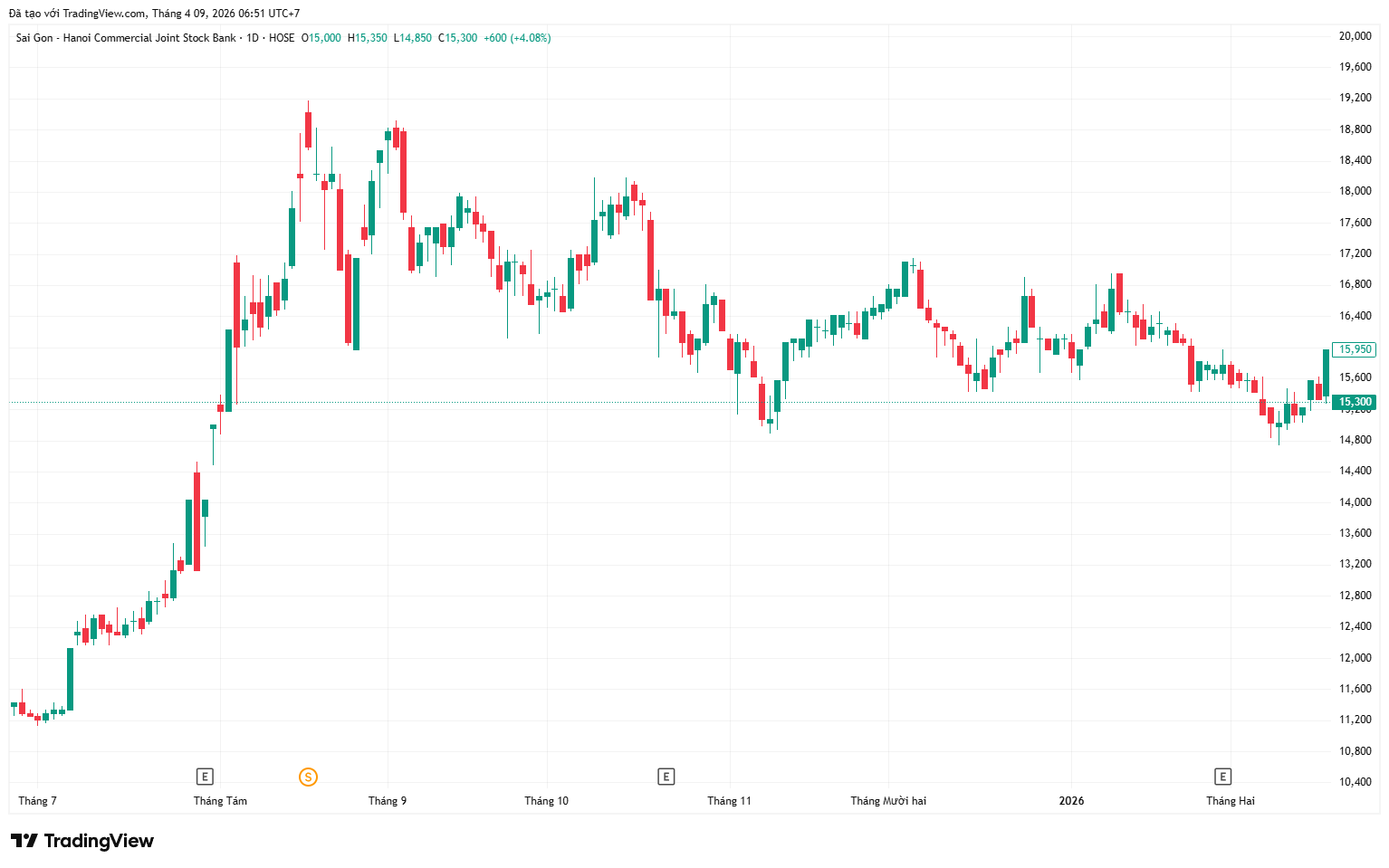Select the HOSE exchange label
The width and height of the screenshot is (1389, 868).
click(282, 38)
